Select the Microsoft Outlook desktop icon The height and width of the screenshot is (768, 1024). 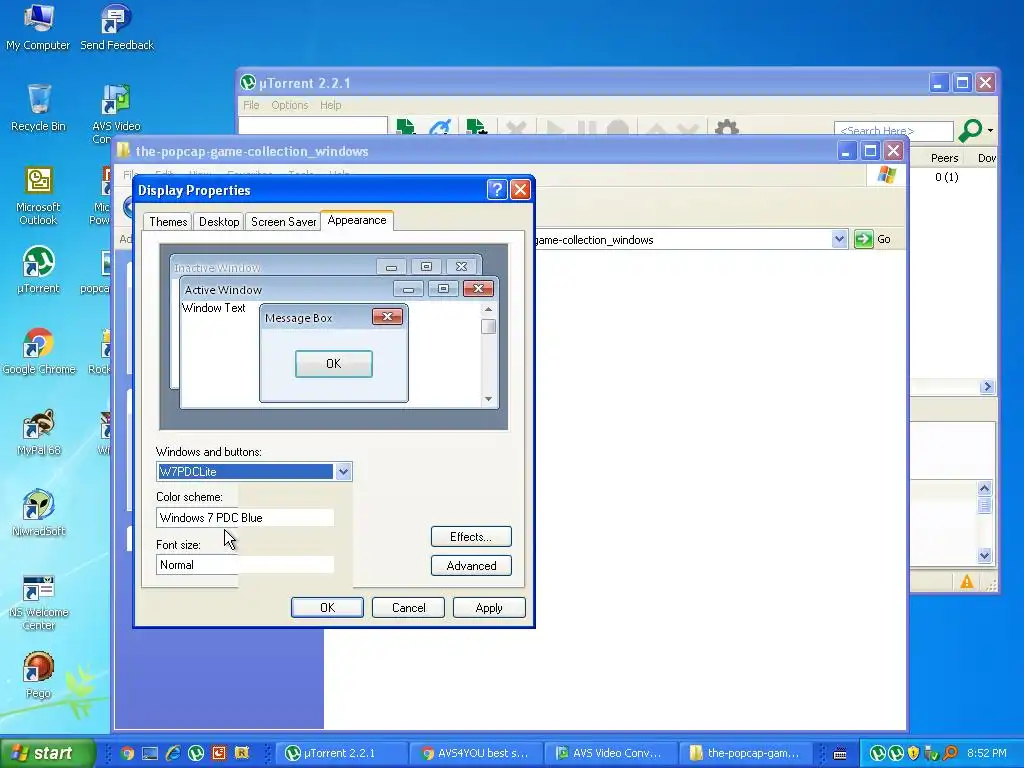point(39,195)
